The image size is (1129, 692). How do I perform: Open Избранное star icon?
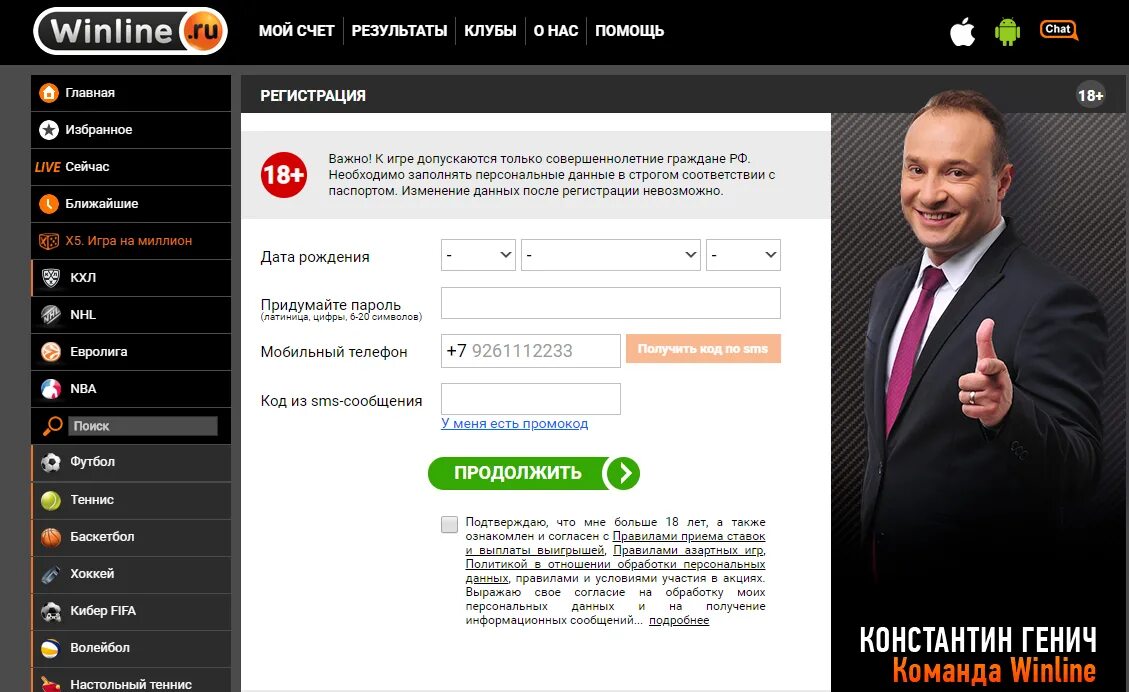(x=48, y=130)
